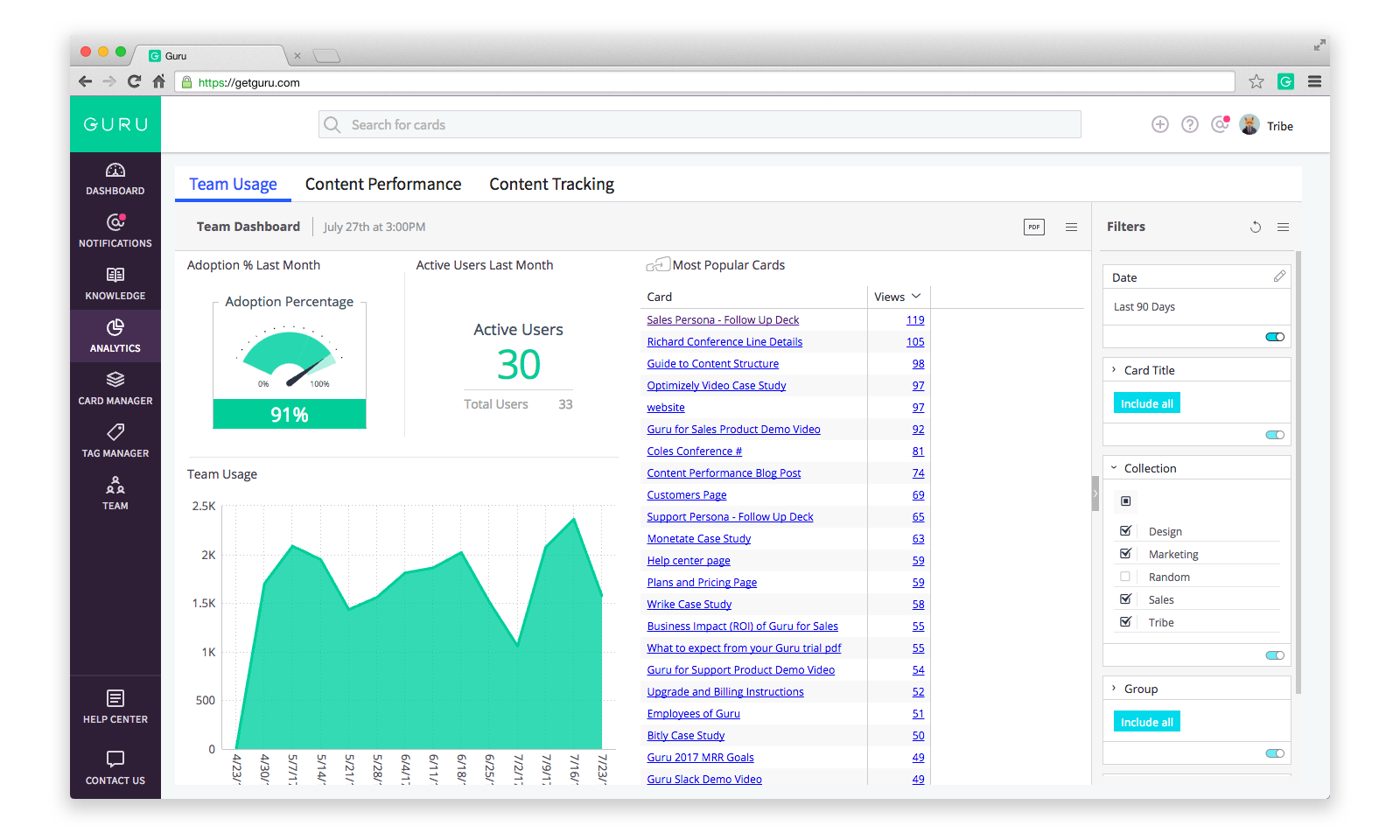Open the Optimizely Video Case Study link
The width and height of the screenshot is (1400, 840).
(x=716, y=386)
